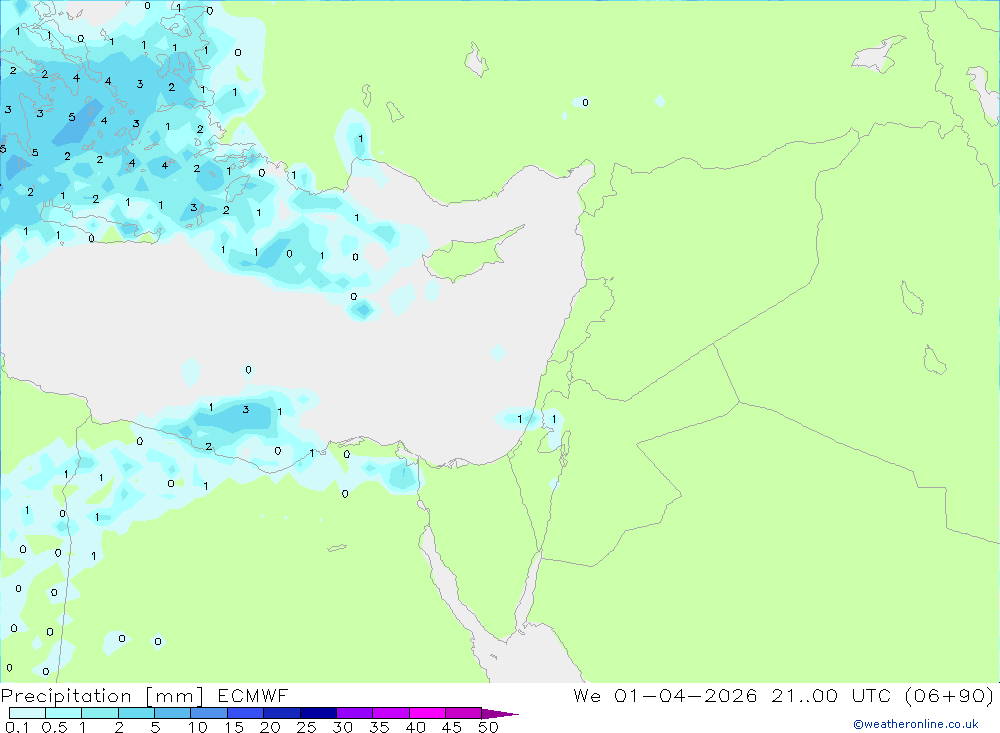Viewport: 1000px width, 733px height.
Task: Click the 0.5–1 mm legend color swatch
Action: click(x=63, y=713)
